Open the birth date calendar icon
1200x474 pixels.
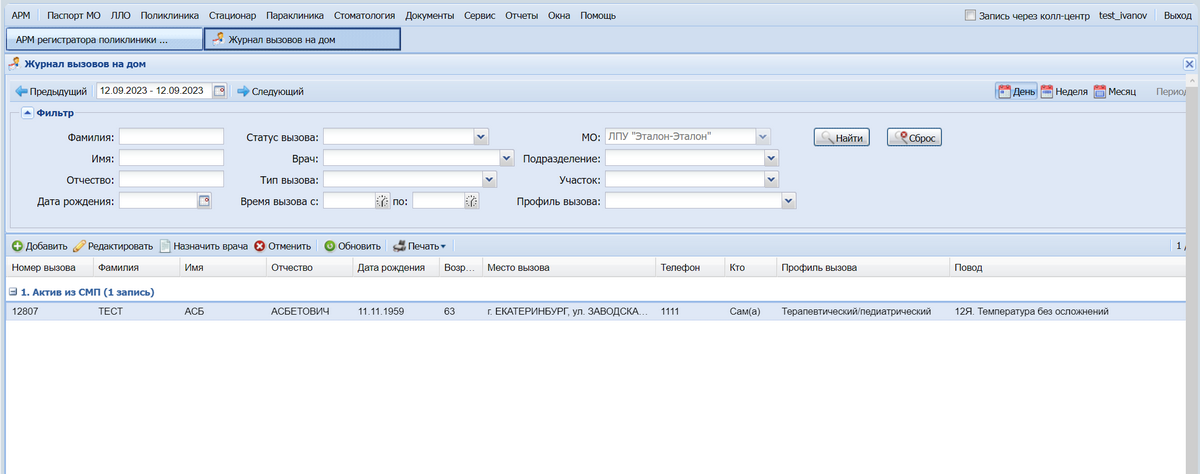point(204,201)
